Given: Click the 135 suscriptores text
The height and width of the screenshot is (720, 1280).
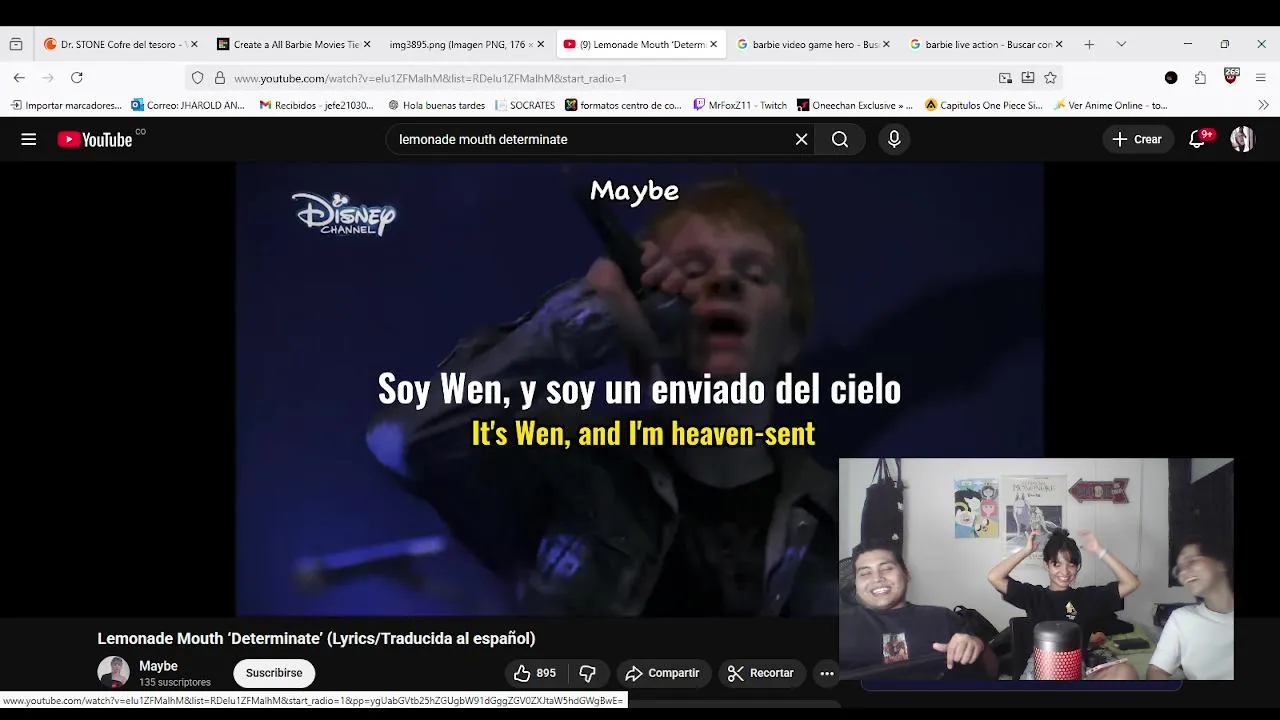Looking at the screenshot, I should (175, 682).
